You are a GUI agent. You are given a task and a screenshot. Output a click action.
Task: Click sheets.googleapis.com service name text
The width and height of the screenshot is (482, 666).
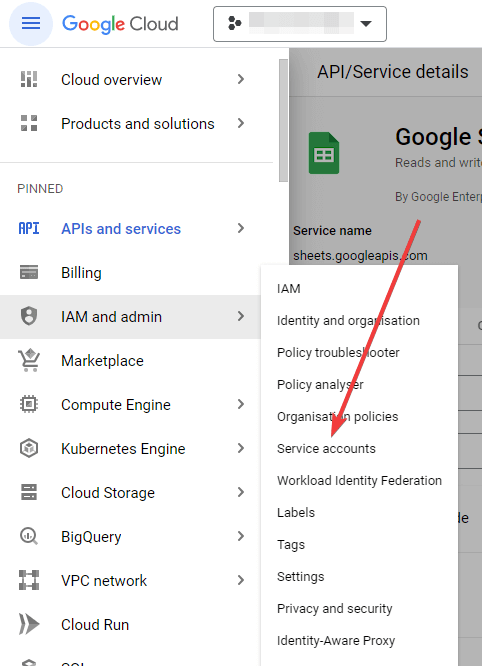coord(360,256)
